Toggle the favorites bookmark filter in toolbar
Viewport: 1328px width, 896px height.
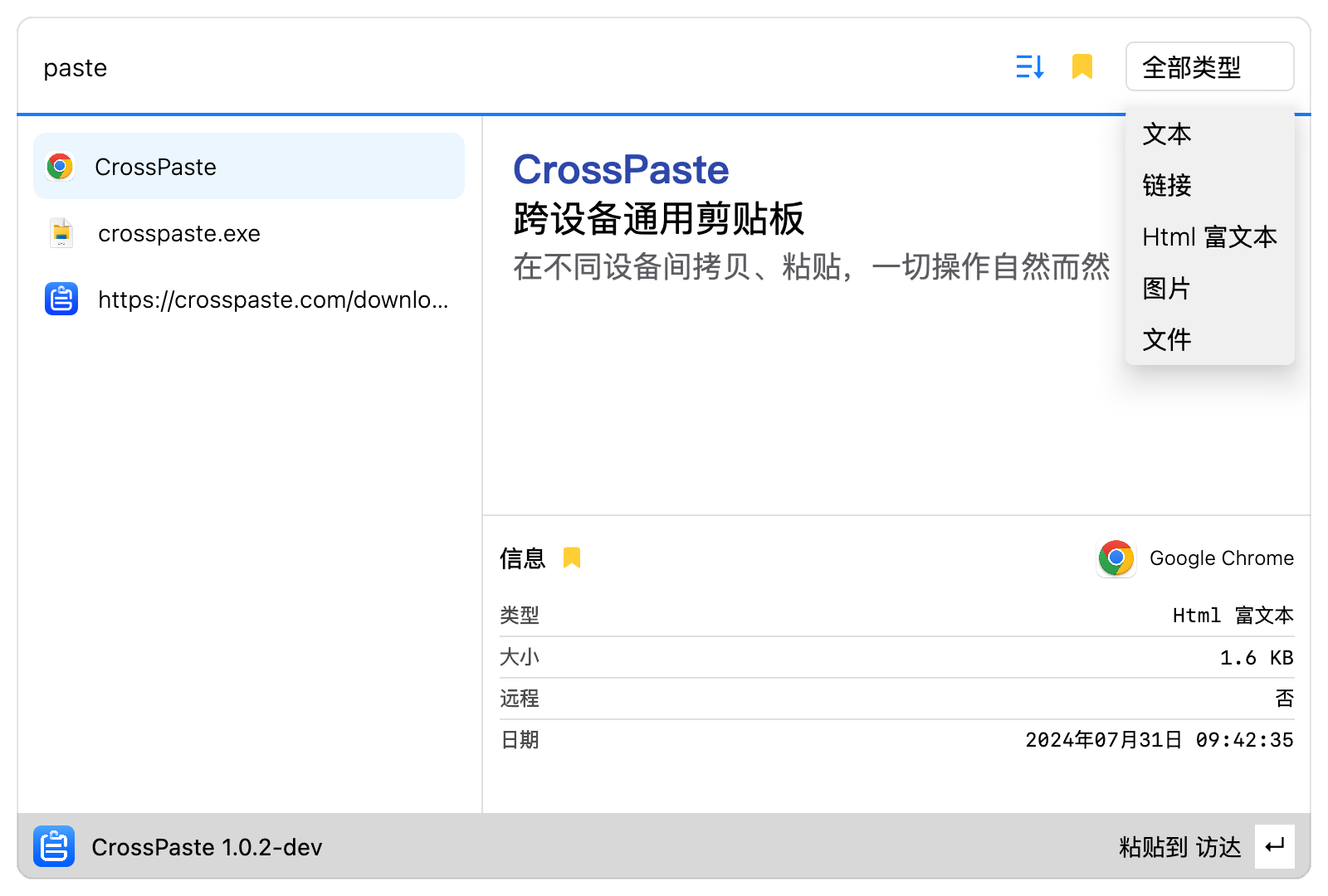[x=1082, y=66]
